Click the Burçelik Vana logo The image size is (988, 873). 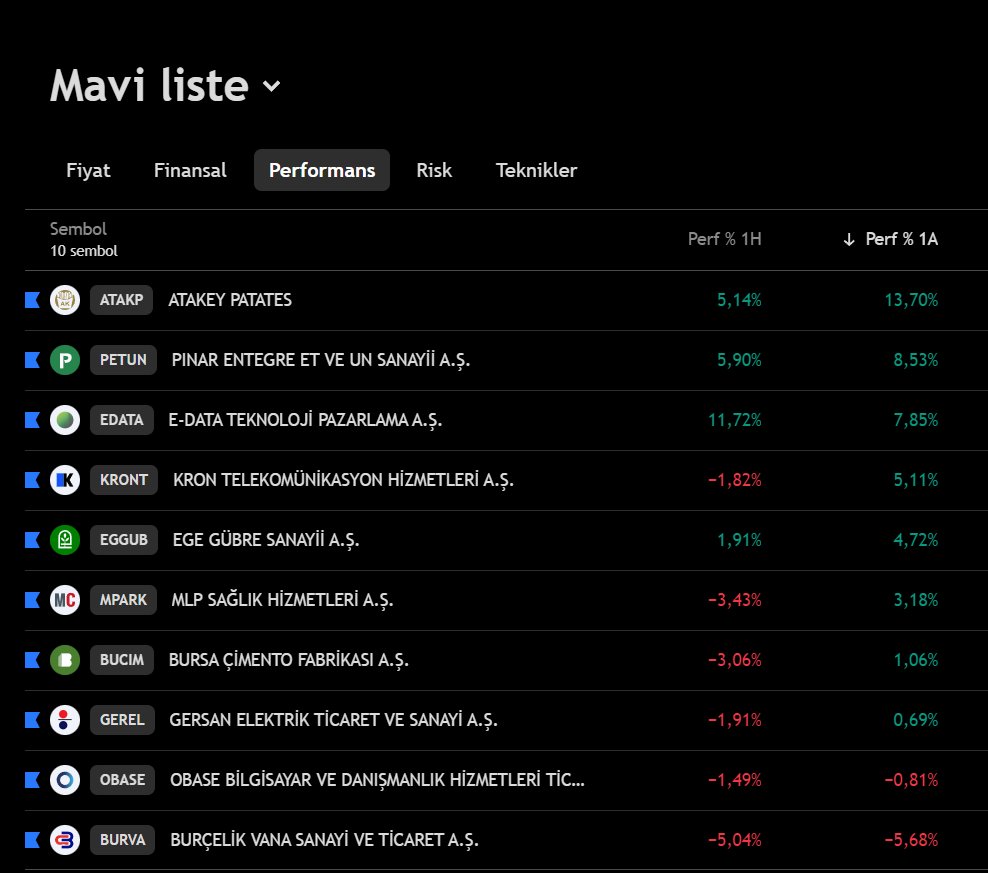65,840
